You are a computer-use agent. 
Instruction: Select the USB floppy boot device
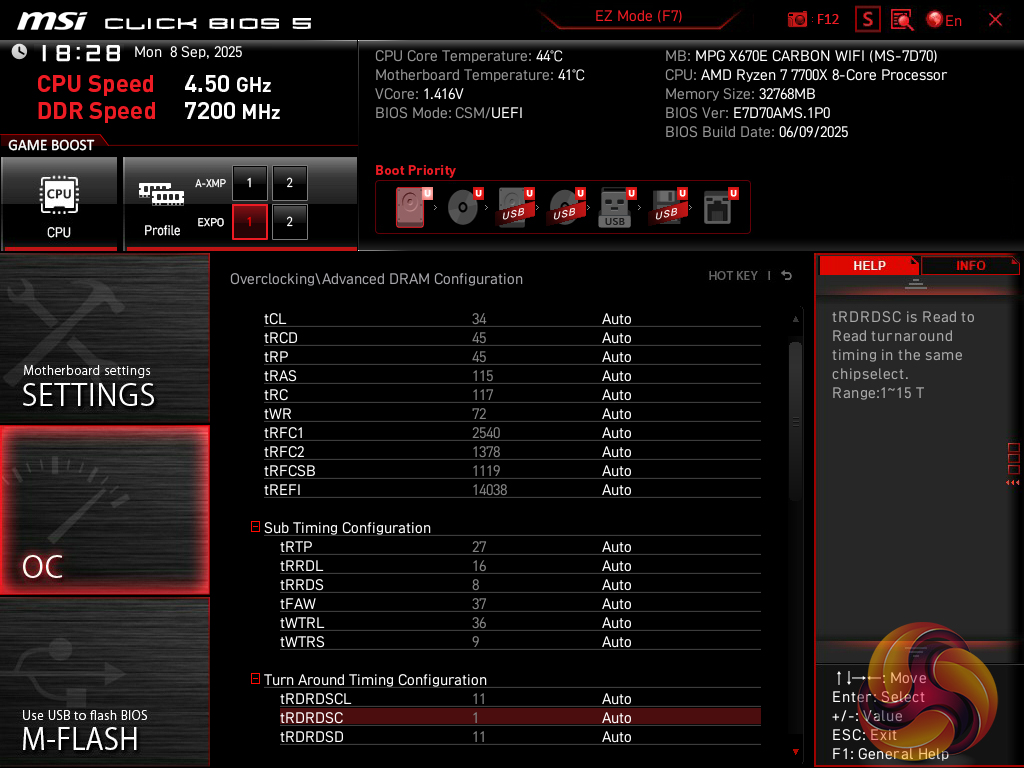[667, 207]
